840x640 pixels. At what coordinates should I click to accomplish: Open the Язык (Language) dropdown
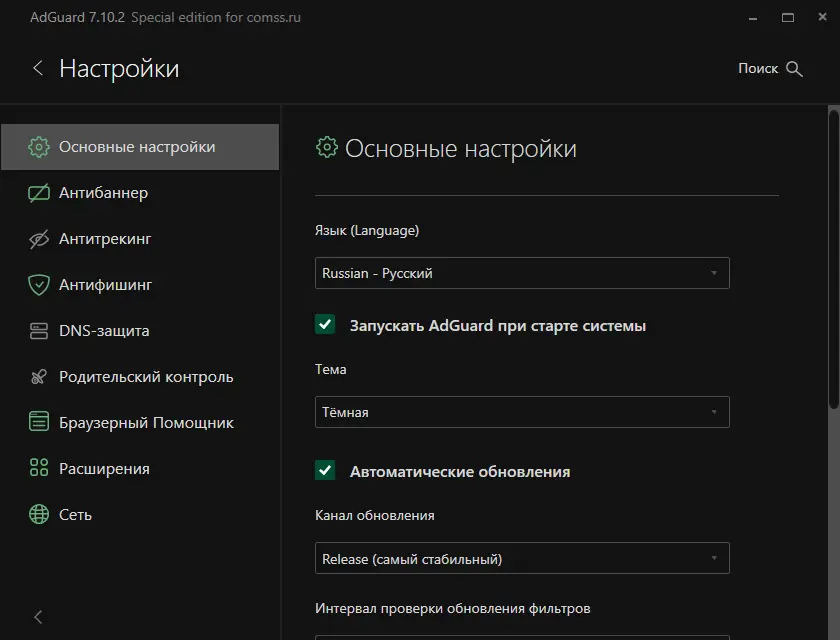pyautogui.click(x=522, y=272)
